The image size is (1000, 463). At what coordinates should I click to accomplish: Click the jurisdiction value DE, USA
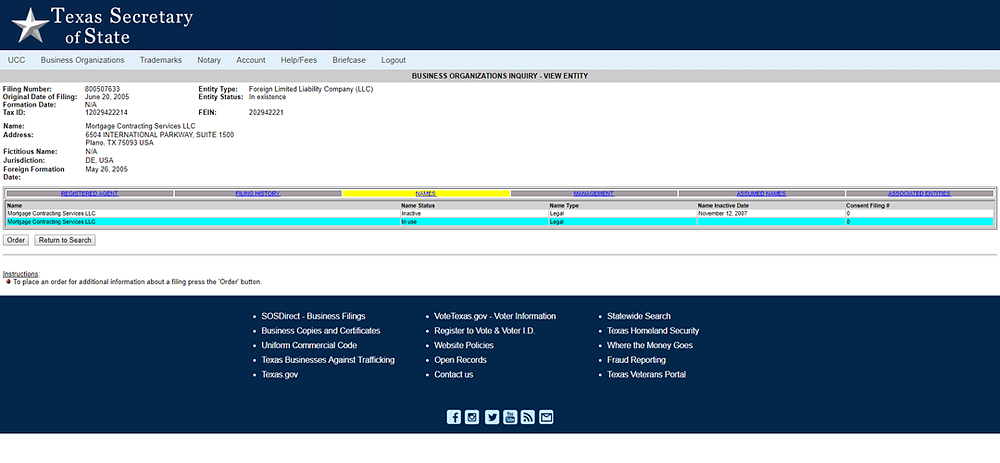point(99,161)
